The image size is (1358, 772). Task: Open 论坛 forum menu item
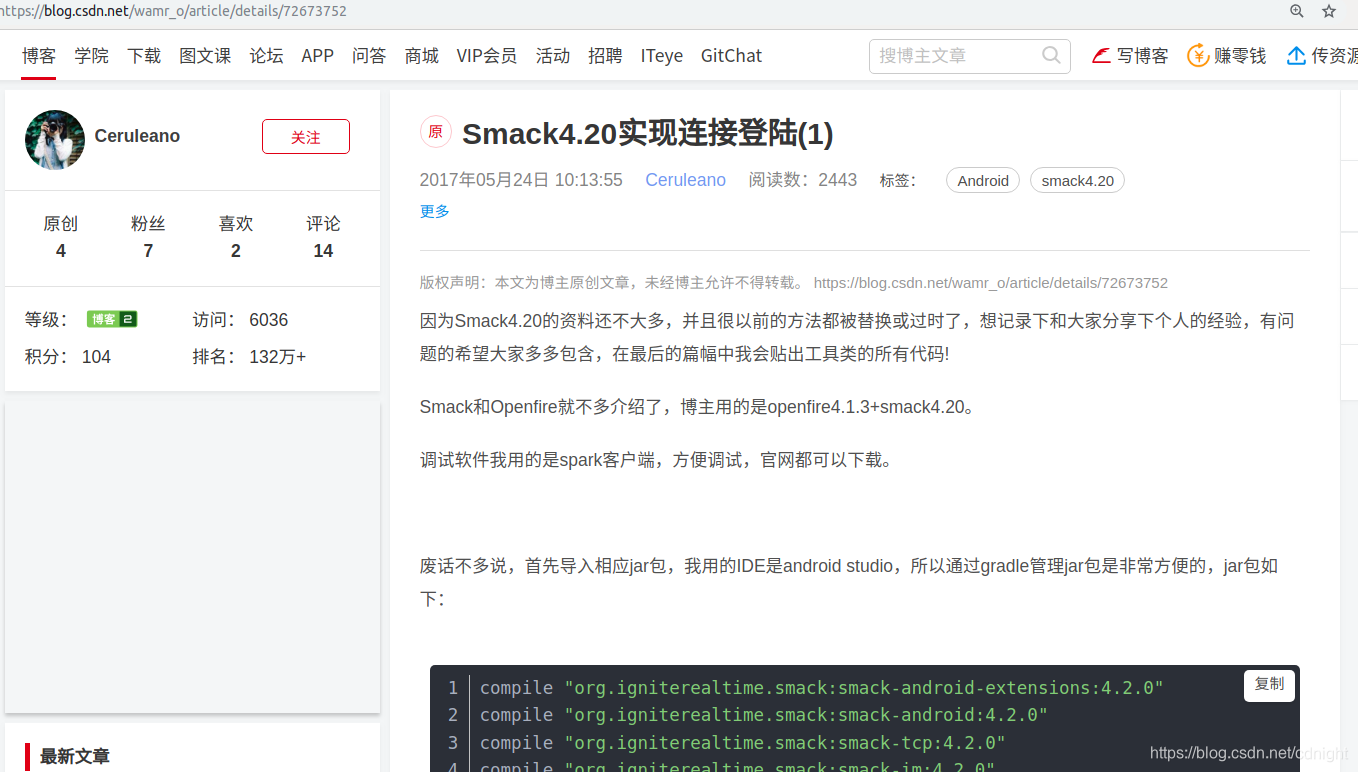pyautogui.click(x=266, y=56)
